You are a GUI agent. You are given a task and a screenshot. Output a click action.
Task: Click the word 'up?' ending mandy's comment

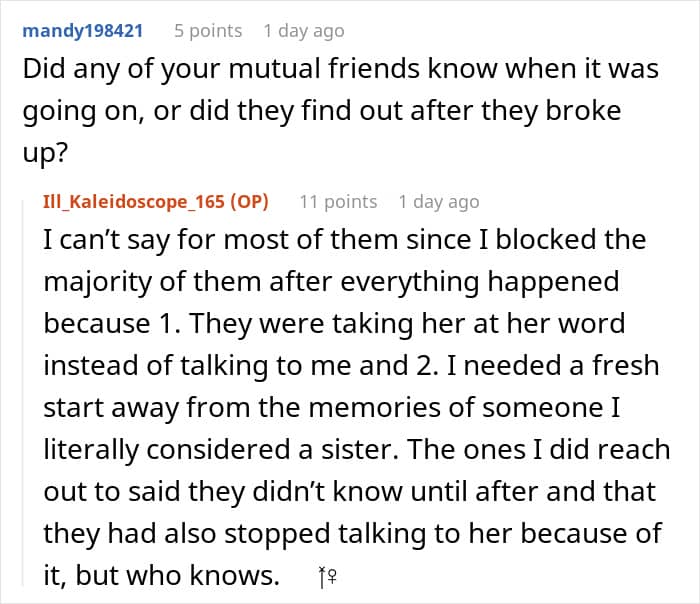(45, 153)
